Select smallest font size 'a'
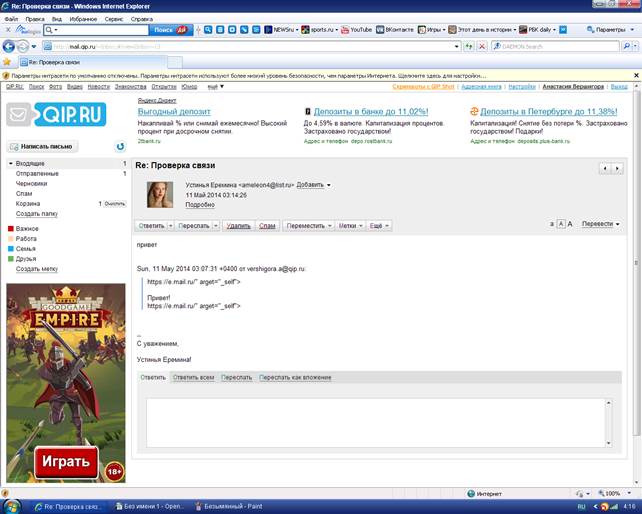This screenshot has width=642, height=514. (552, 224)
